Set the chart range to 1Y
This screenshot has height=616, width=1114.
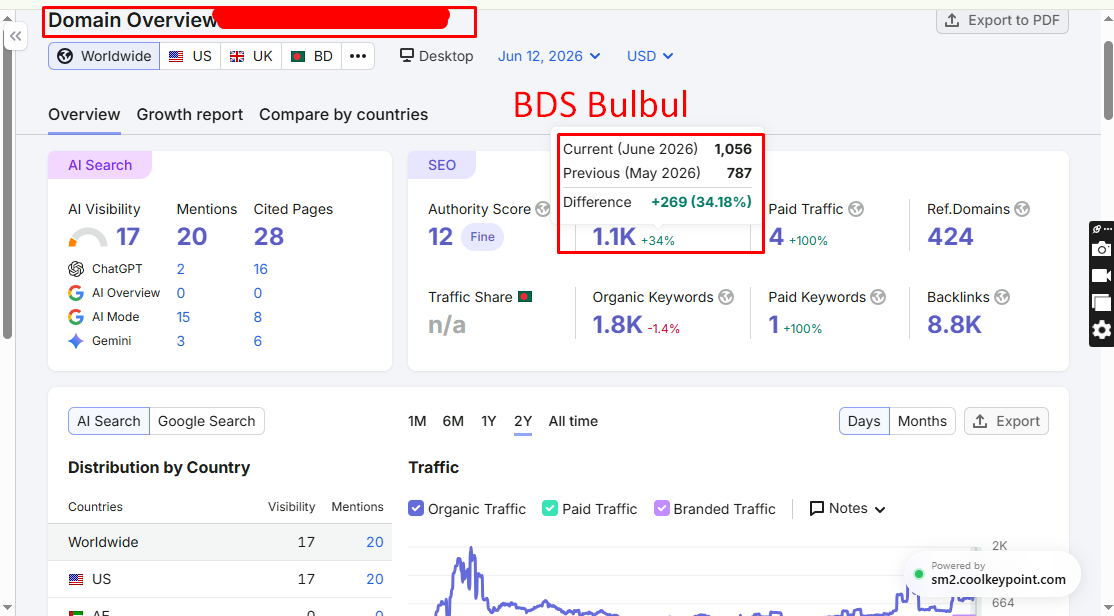point(489,421)
